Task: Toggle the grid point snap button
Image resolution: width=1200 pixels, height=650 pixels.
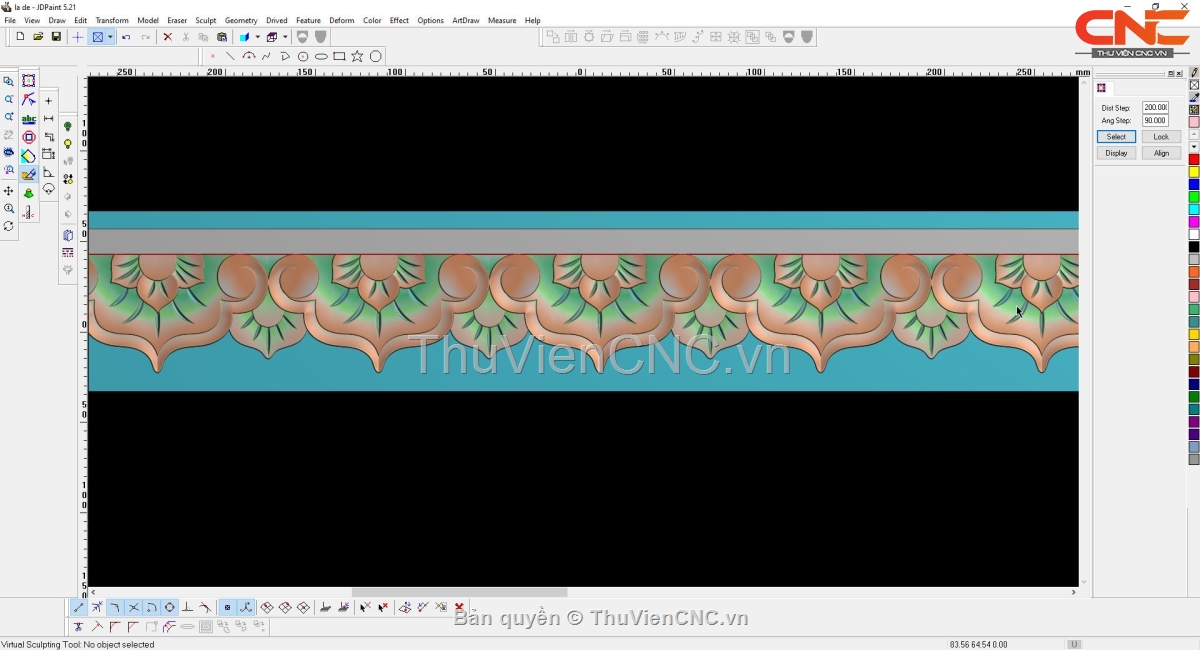Action: point(228,607)
